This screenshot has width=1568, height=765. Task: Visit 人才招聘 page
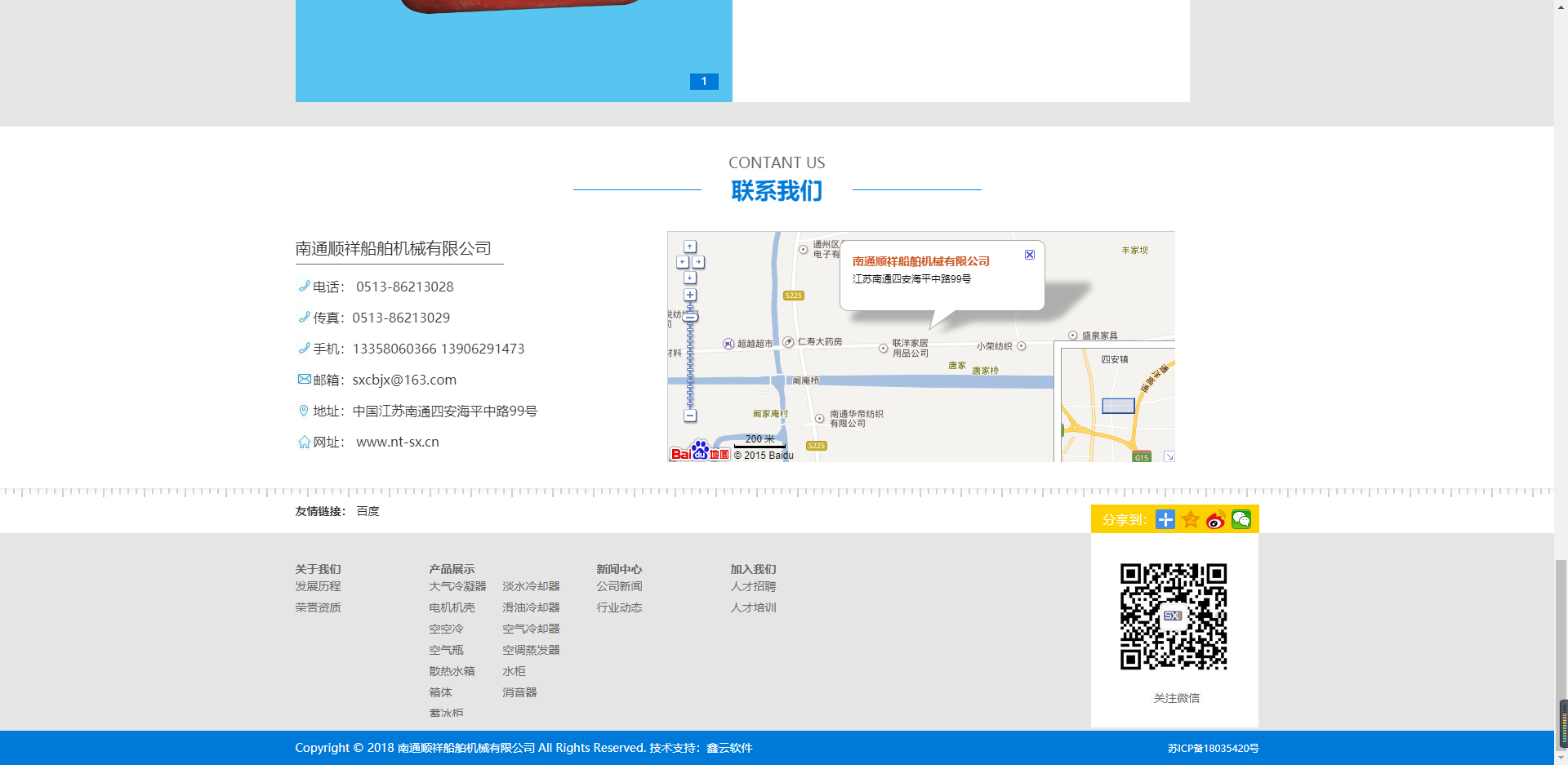753,586
